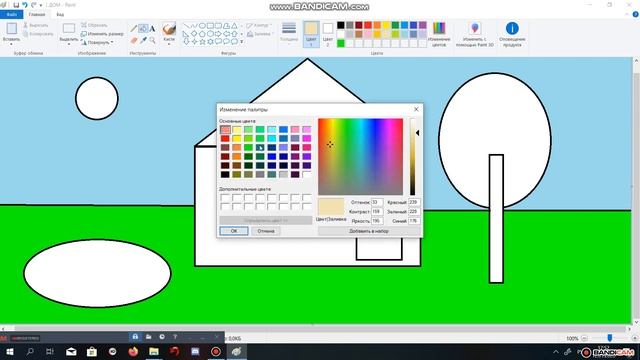640x360 pixels.
Task: Click Cancel (Отмена) in the Edit Colors dialog
Action: click(x=266, y=231)
